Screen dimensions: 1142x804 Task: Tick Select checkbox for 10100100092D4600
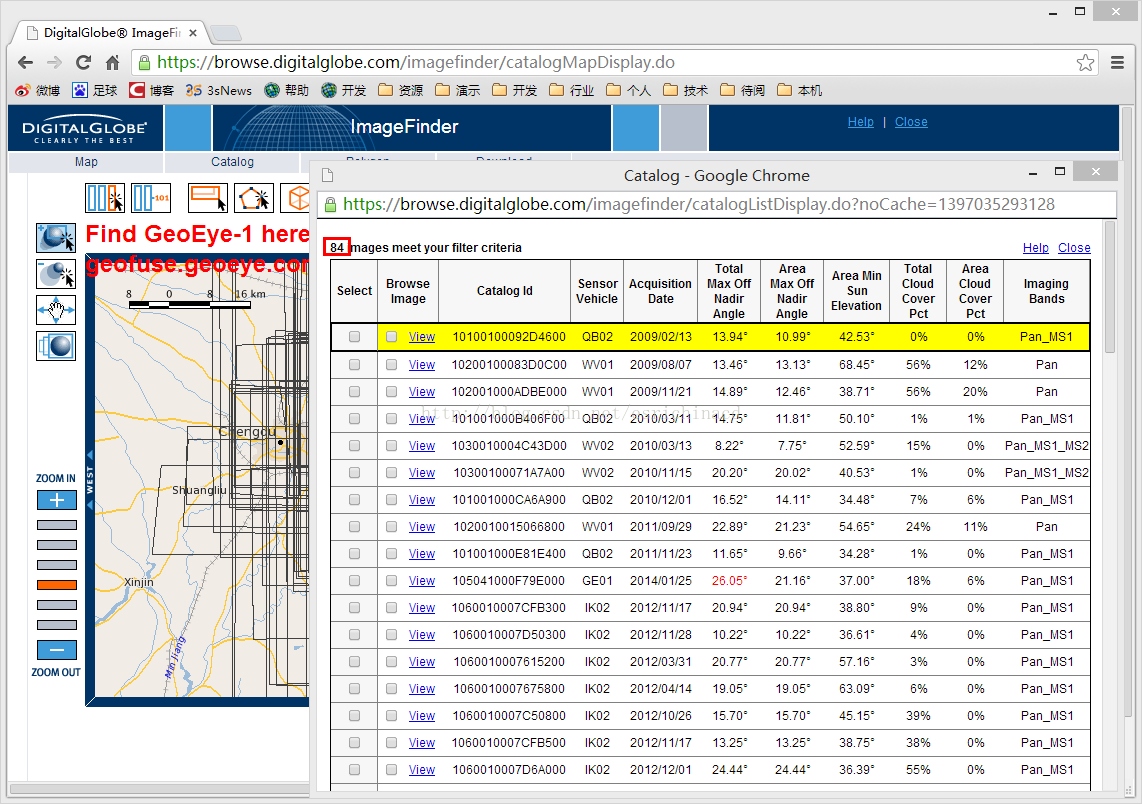355,336
